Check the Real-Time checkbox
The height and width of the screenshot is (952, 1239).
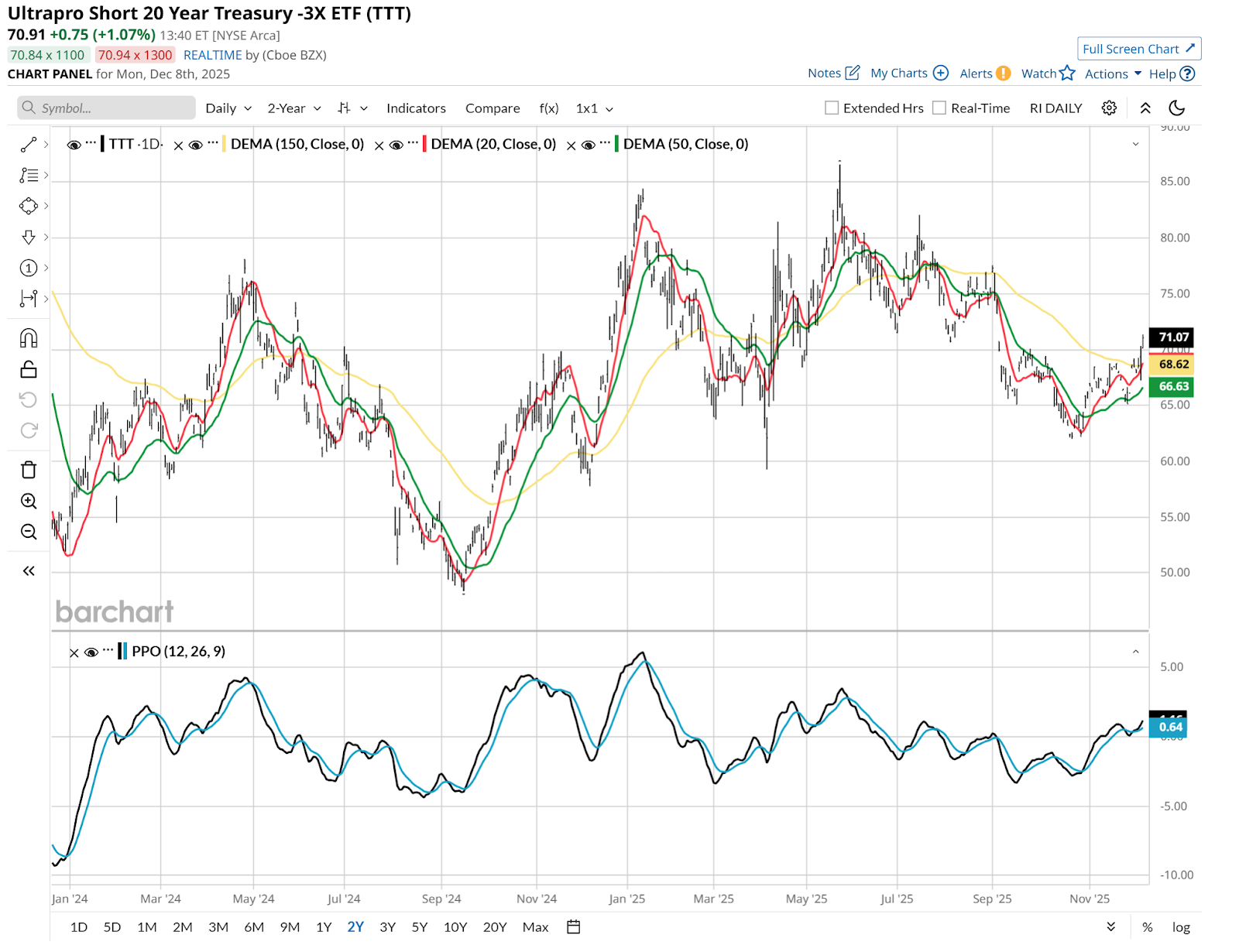939,108
